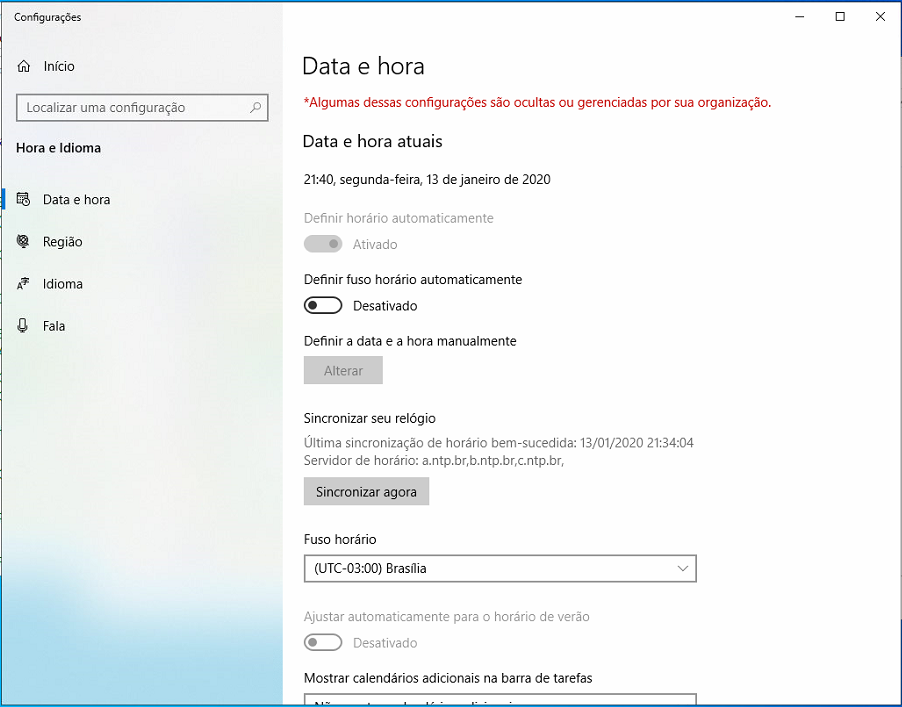
Task: Go back to Início
Action: (142, 66)
